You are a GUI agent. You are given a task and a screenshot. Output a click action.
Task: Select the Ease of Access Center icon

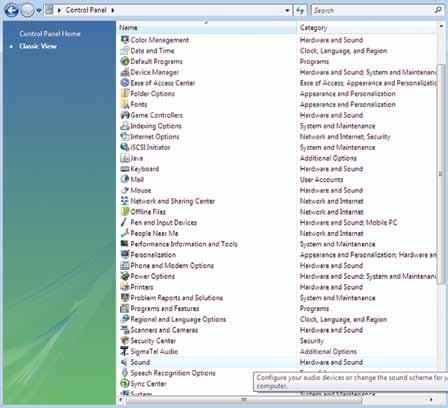click(125, 83)
